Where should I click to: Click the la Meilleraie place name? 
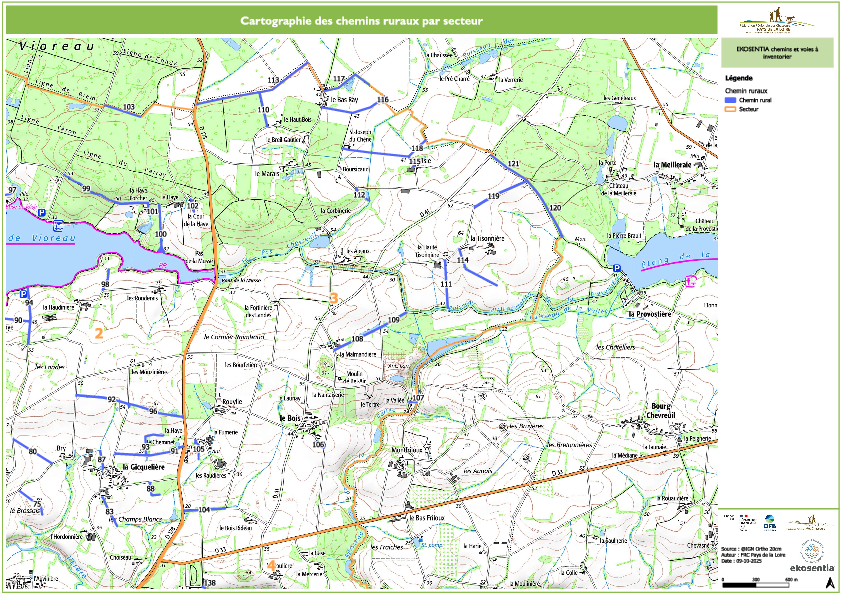click(x=672, y=164)
